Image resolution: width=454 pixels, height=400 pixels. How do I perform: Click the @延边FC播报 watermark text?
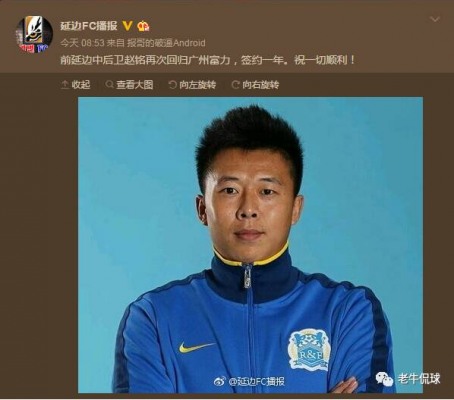point(256,381)
